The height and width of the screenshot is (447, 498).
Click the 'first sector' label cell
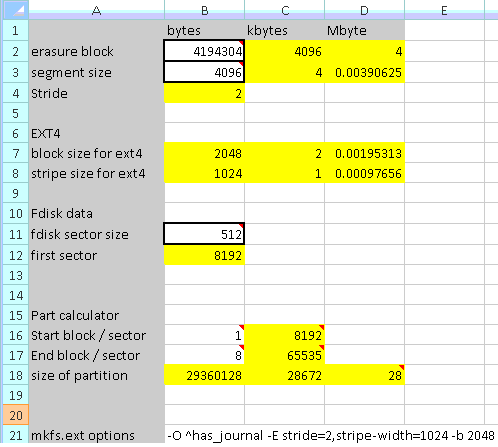[96, 255]
